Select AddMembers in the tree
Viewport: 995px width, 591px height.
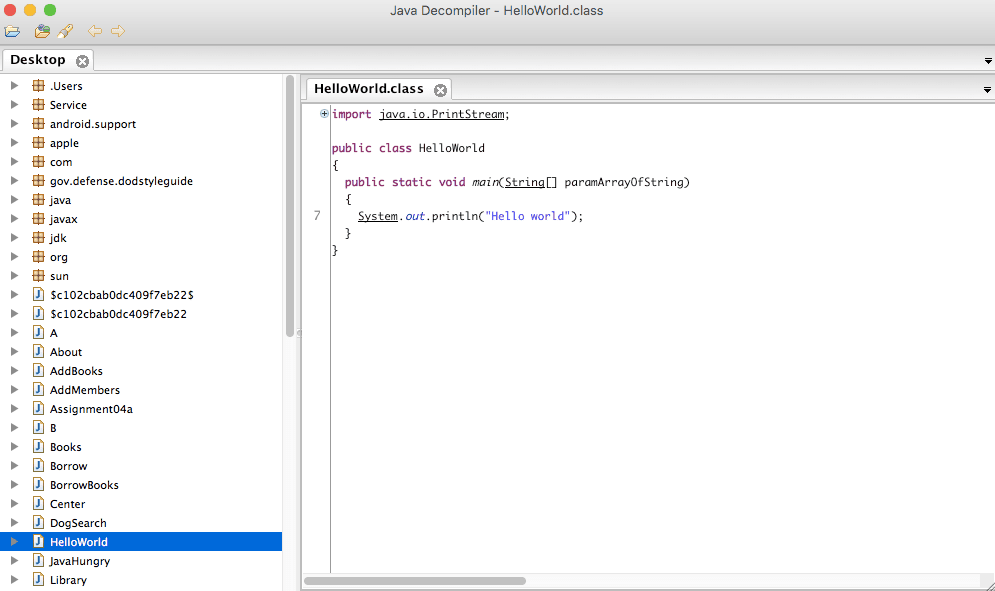[85, 390]
